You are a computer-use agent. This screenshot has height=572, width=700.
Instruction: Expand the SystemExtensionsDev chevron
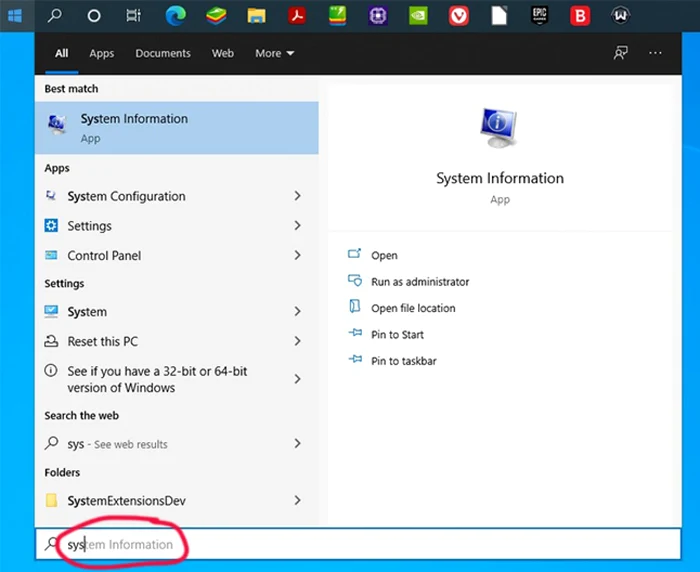[x=297, y=500]
